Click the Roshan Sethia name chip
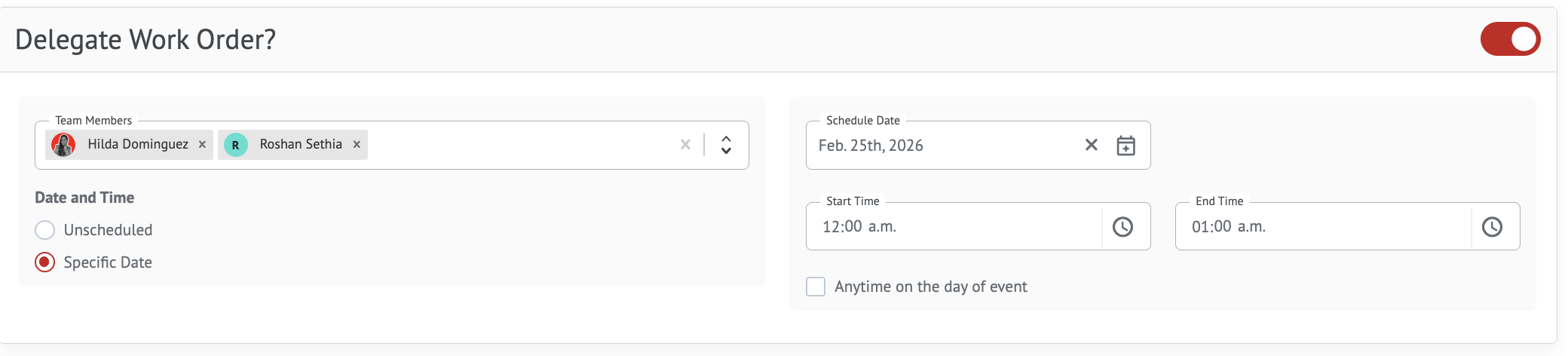The height and width of the screenshot is (356, 1568). click(x=301, y=145)
